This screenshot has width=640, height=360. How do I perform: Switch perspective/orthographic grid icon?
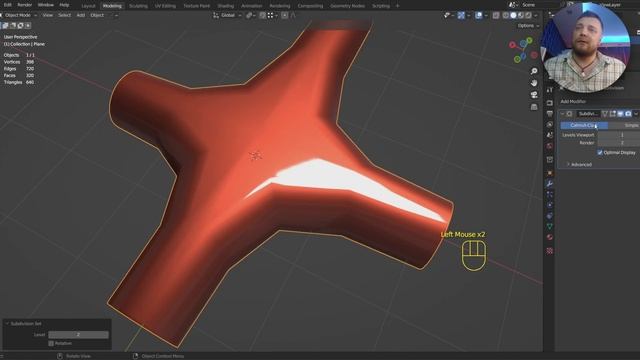(x=534, y=107)
